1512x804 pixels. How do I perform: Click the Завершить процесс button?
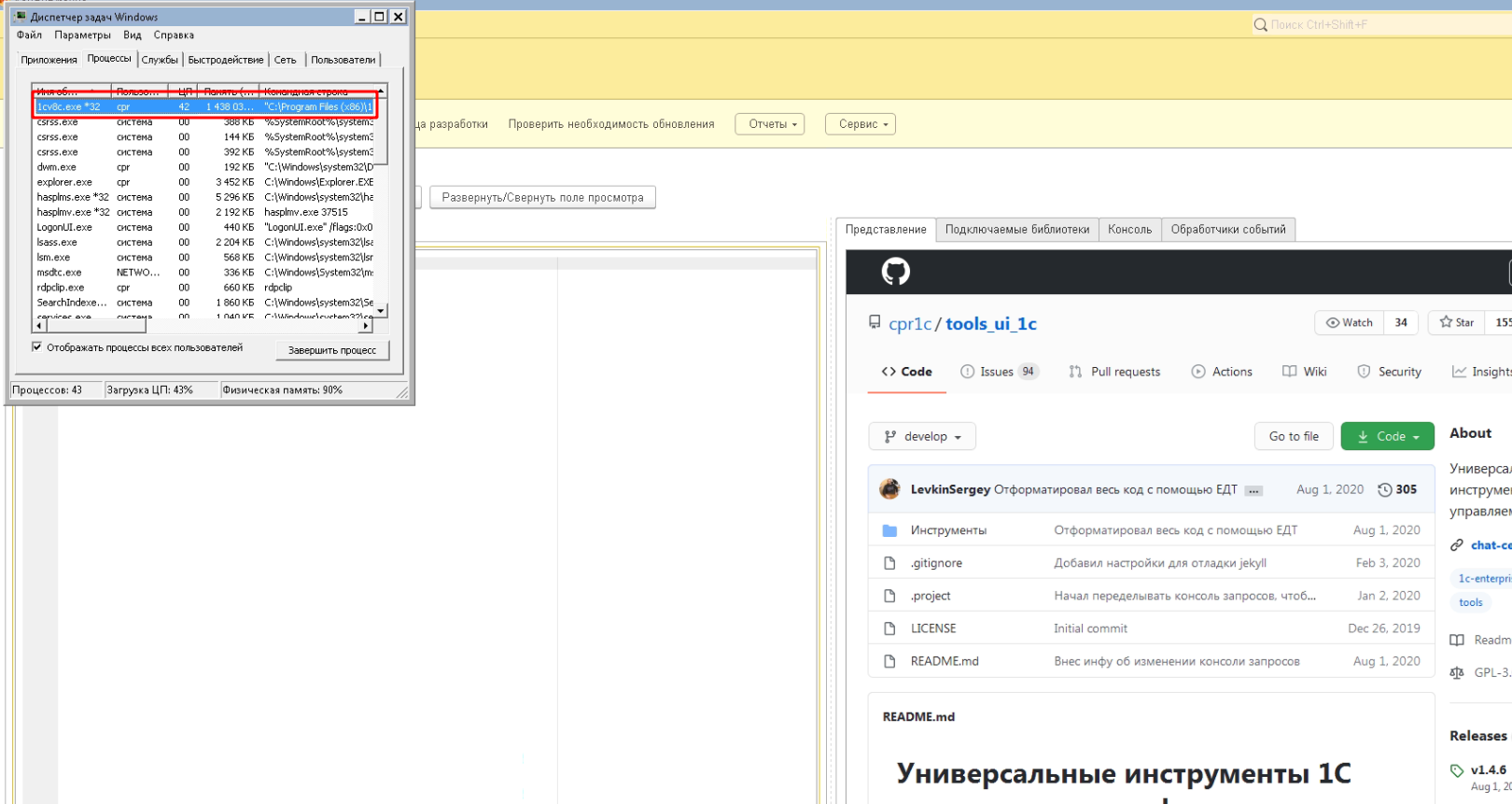click(332, 350)
